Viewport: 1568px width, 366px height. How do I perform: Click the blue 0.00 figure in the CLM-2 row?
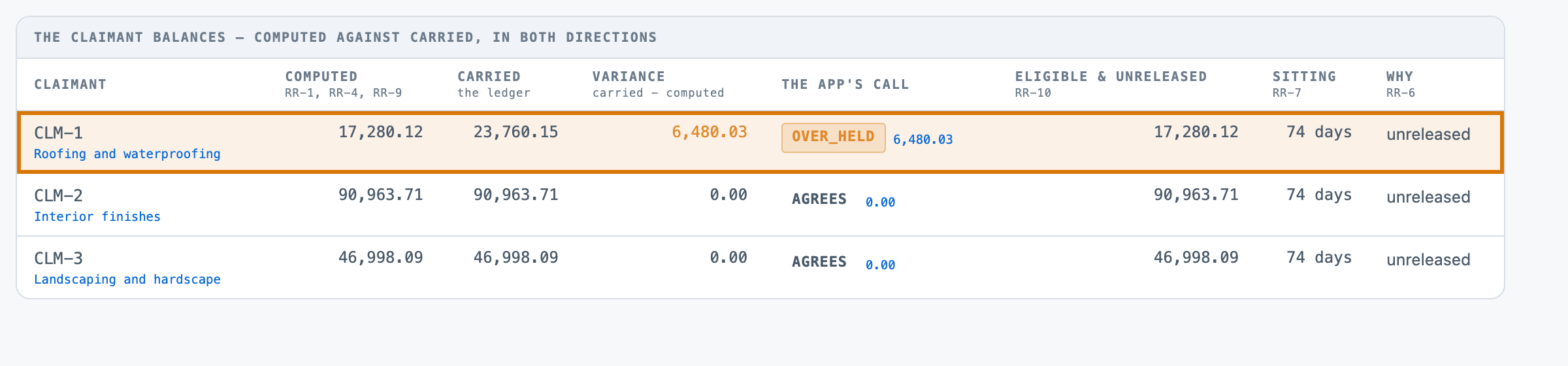tap(880, 202)
